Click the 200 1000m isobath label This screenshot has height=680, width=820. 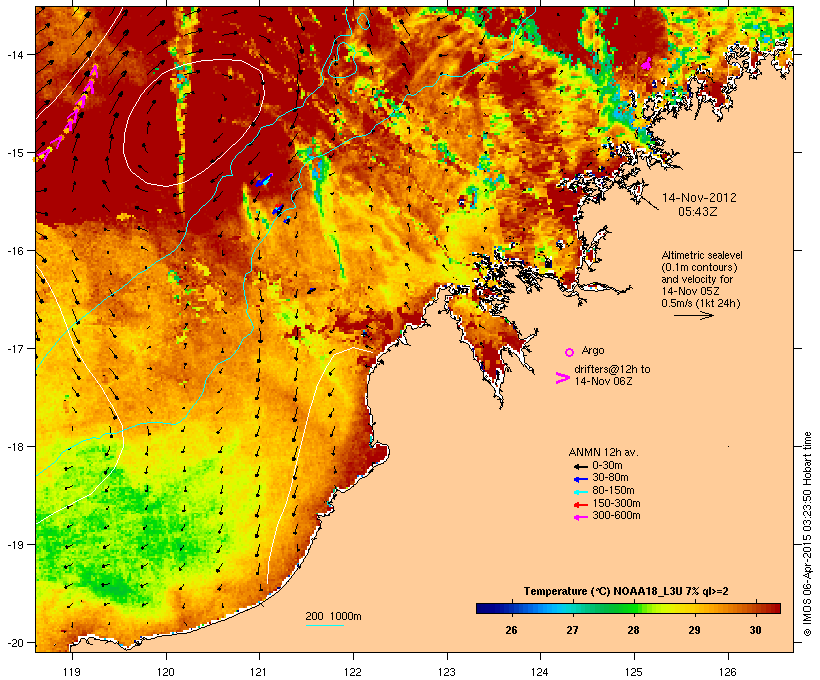333,616
